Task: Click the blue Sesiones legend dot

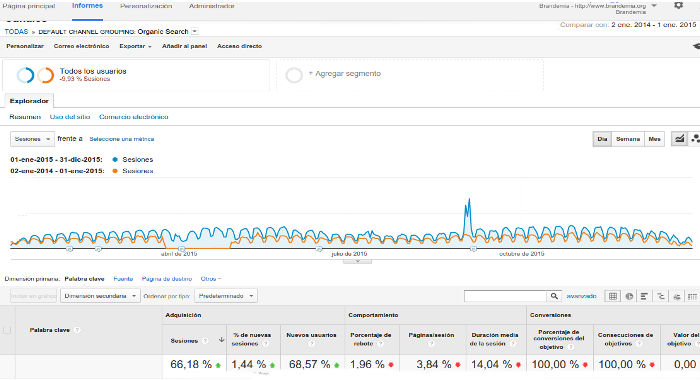Action: (115, 159)
